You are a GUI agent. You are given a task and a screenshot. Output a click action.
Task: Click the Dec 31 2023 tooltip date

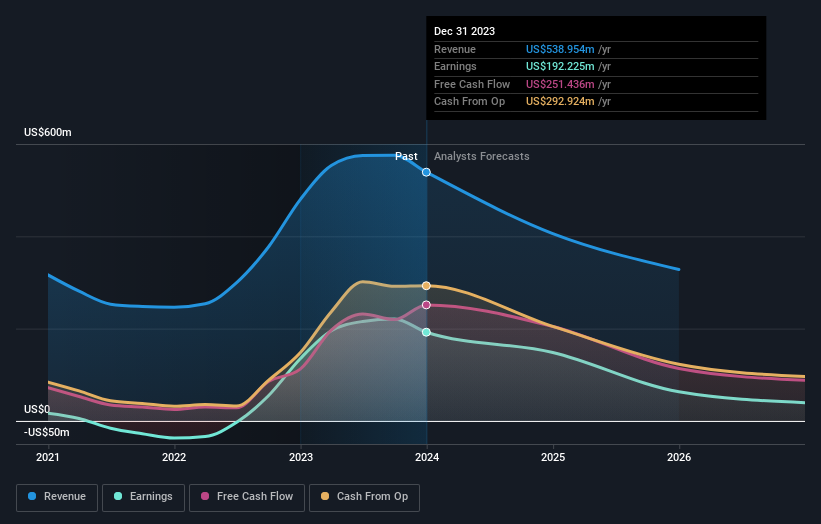click(464, 31)
